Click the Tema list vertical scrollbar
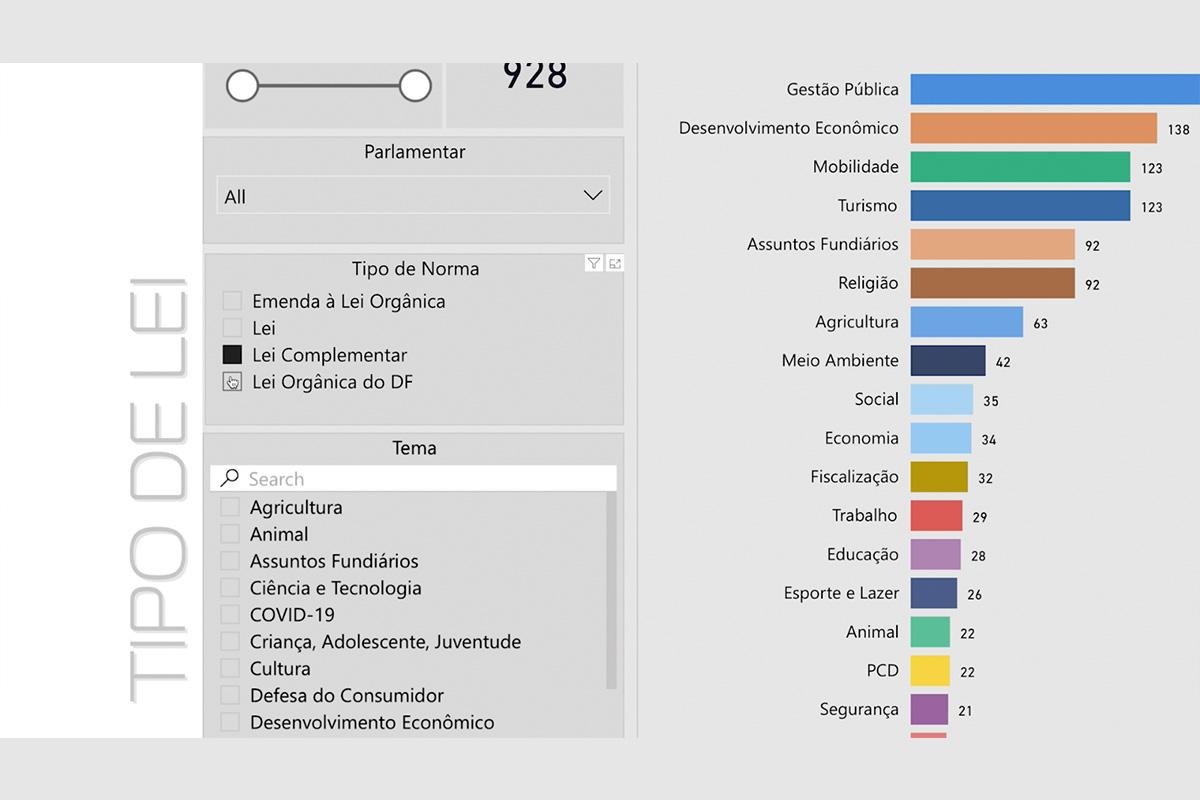The width and height of the screenshot is (1200, 800). pos(611,590)
